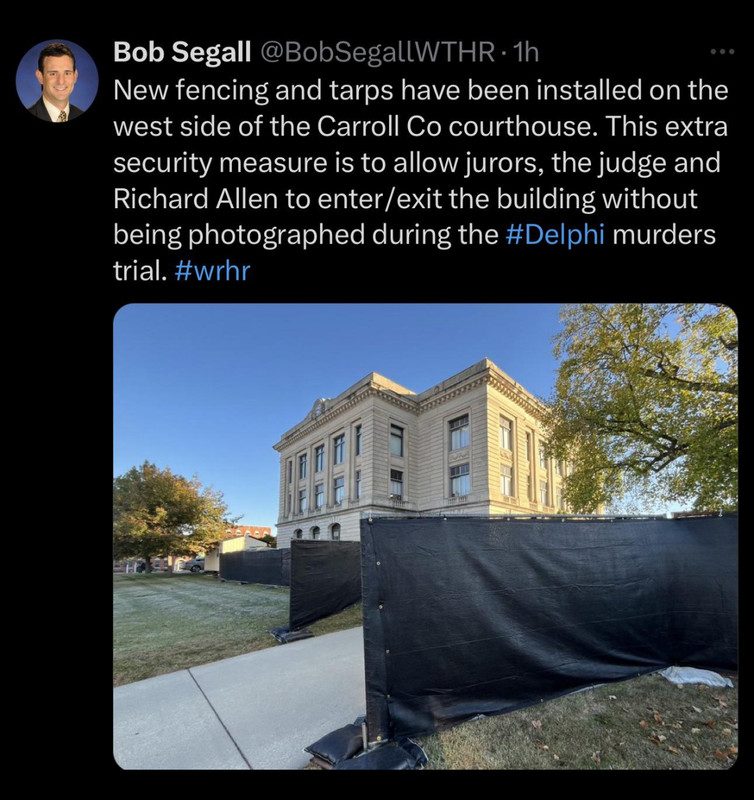The width and height of the screenshot is (754, 800).
Task: Open the attached courthouse photo
Action: 425,536
